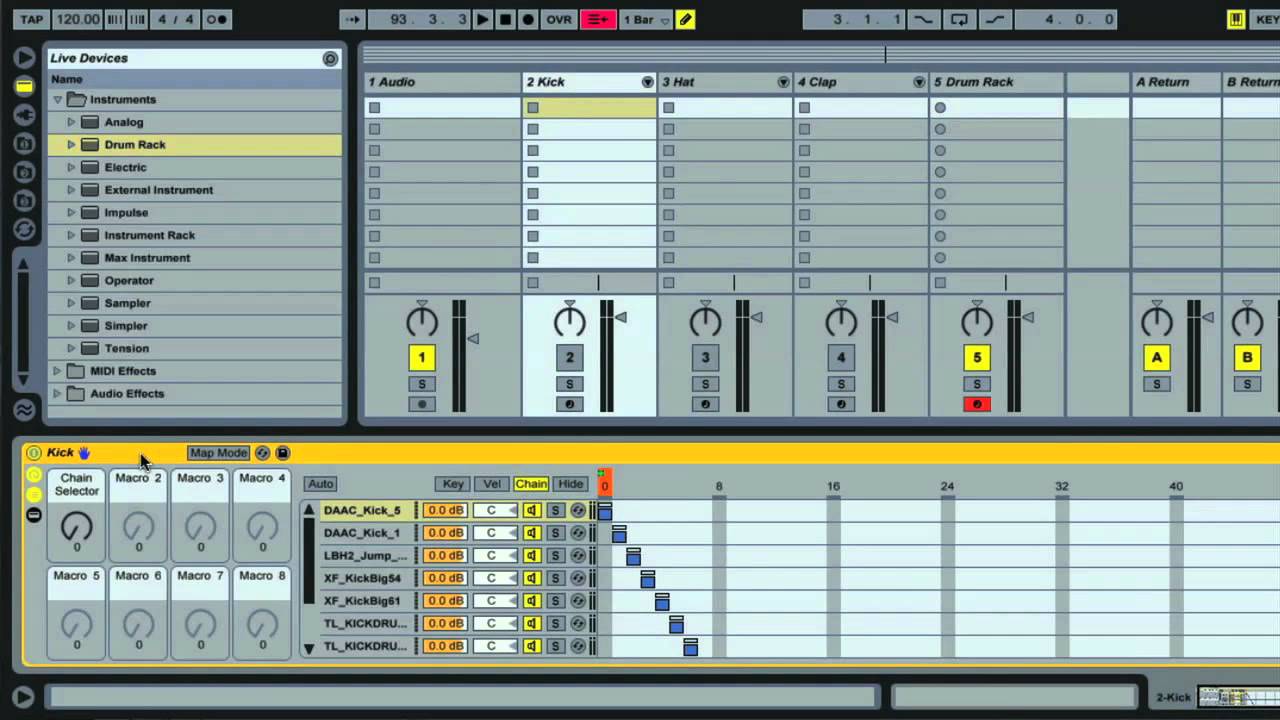
Task: Open the 2 Kick track chain dropdown
Action: pos(647,82)
